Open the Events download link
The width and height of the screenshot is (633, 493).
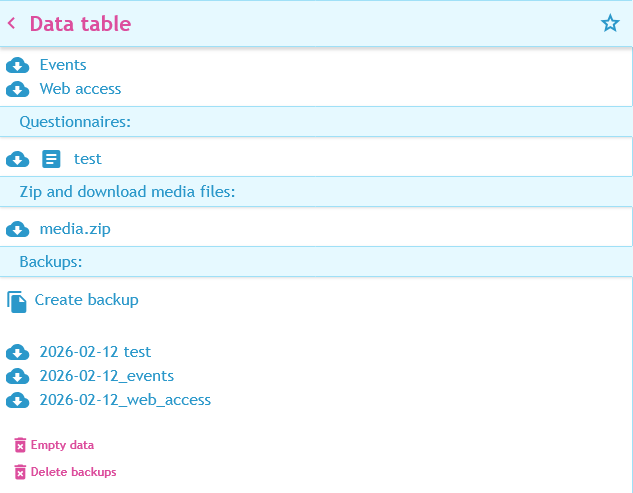pos(63,65)
